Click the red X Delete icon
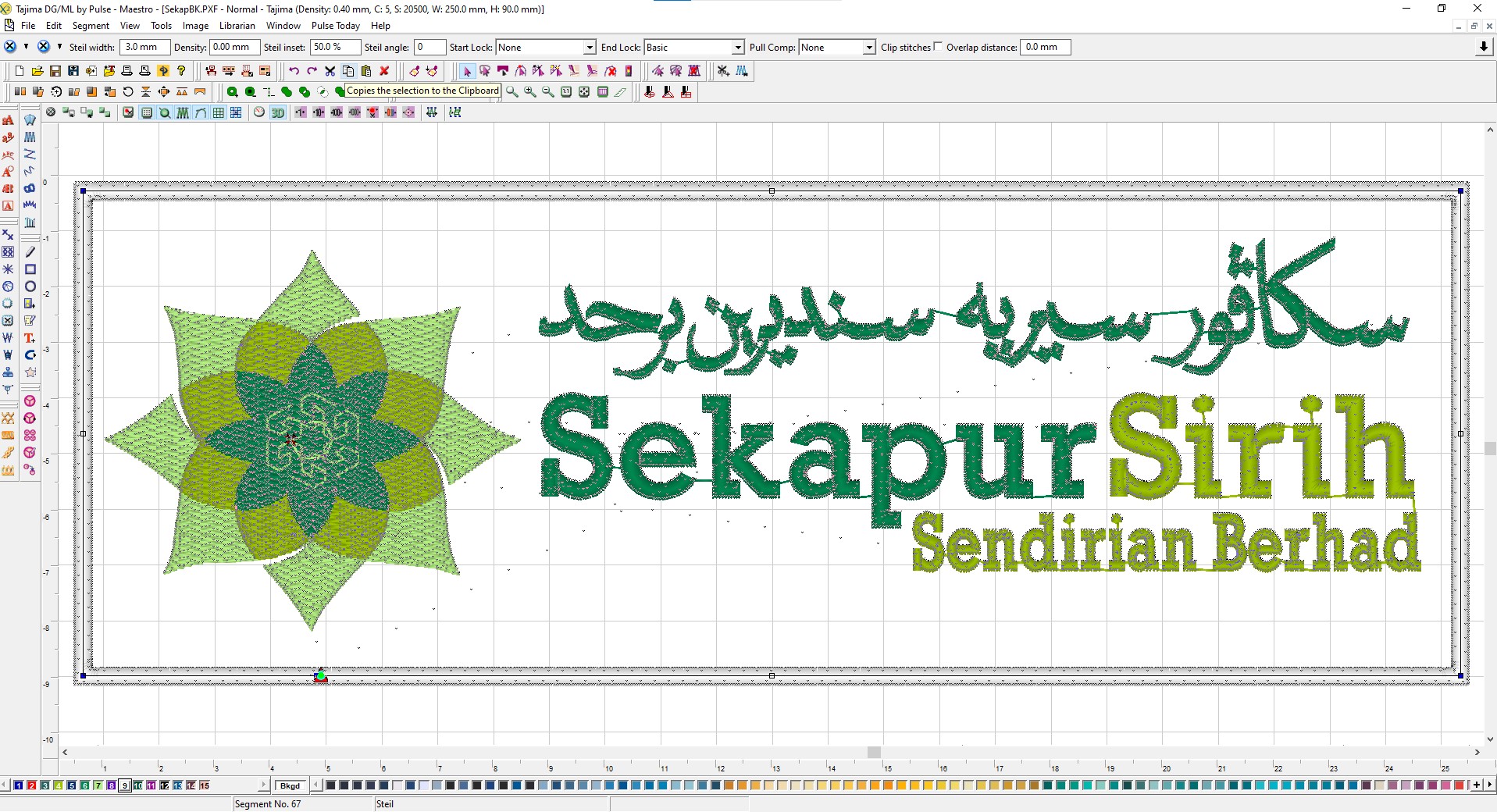 pyautogui.click(x=384, y=71)
